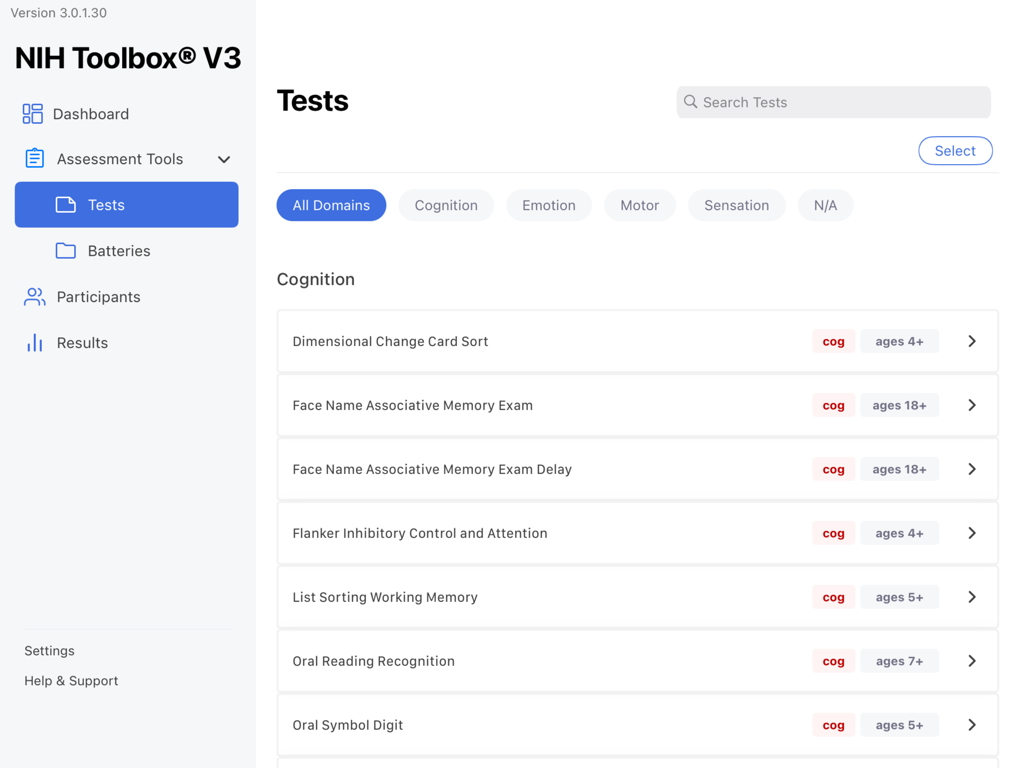Click the magnifying glass in search field
Viewport: 1024px width, 768px height.
(x=691, y=102)
